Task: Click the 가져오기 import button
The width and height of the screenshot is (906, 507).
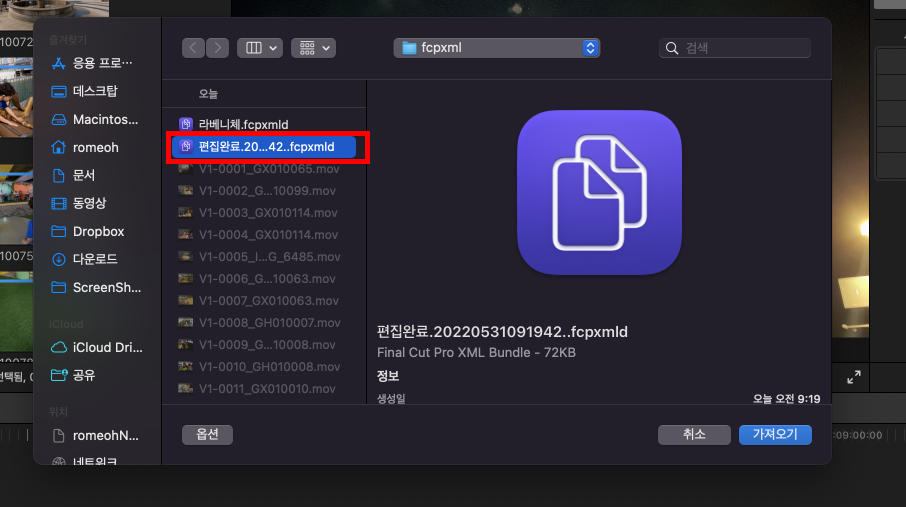Action: tap(775, 435)
